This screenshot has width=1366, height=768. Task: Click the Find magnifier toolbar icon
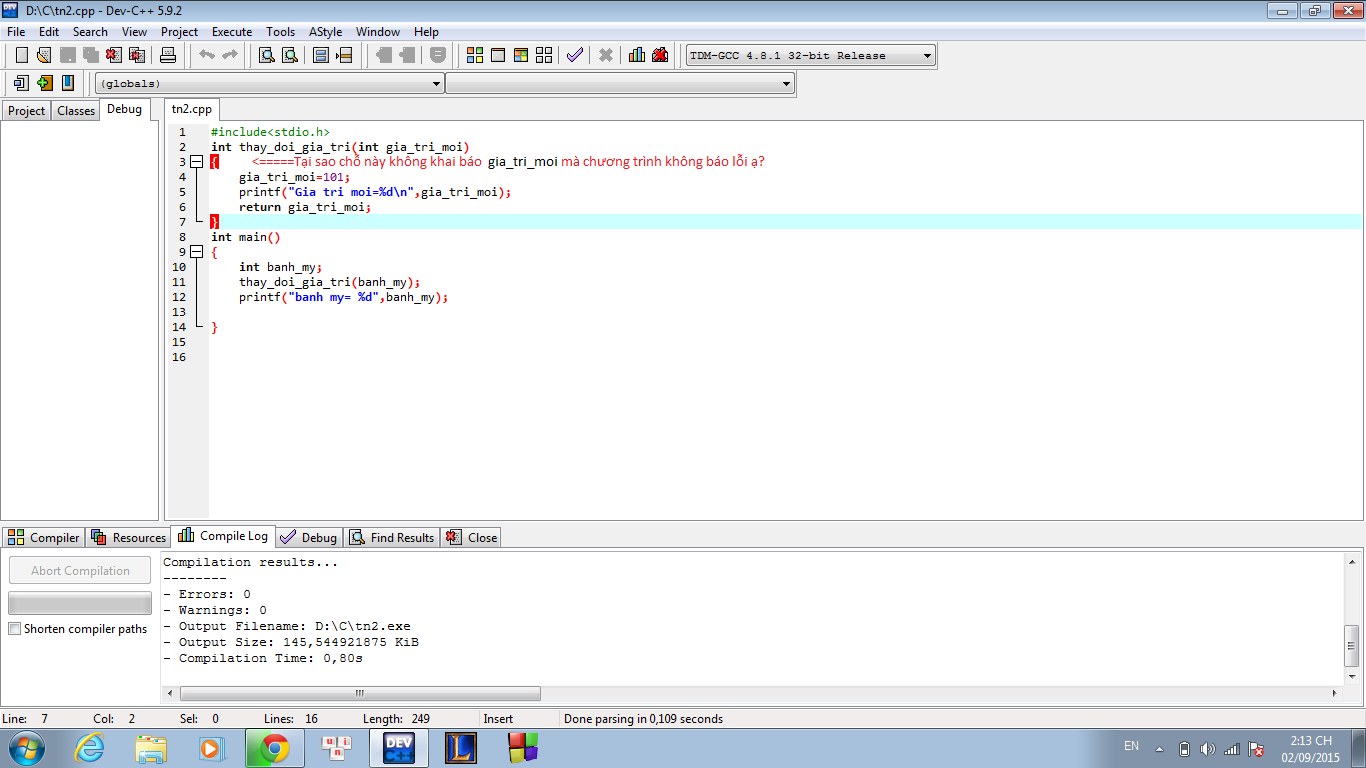(267, 55)
